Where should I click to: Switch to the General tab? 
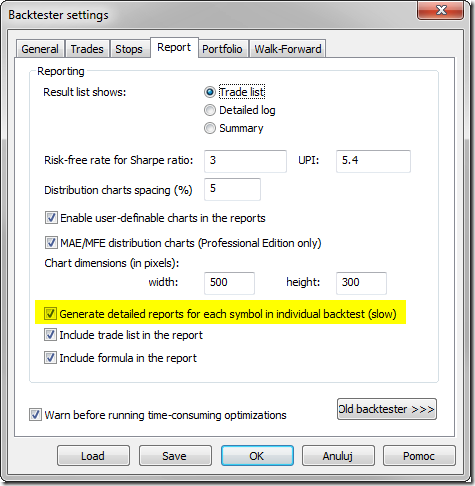click(40, 49)
